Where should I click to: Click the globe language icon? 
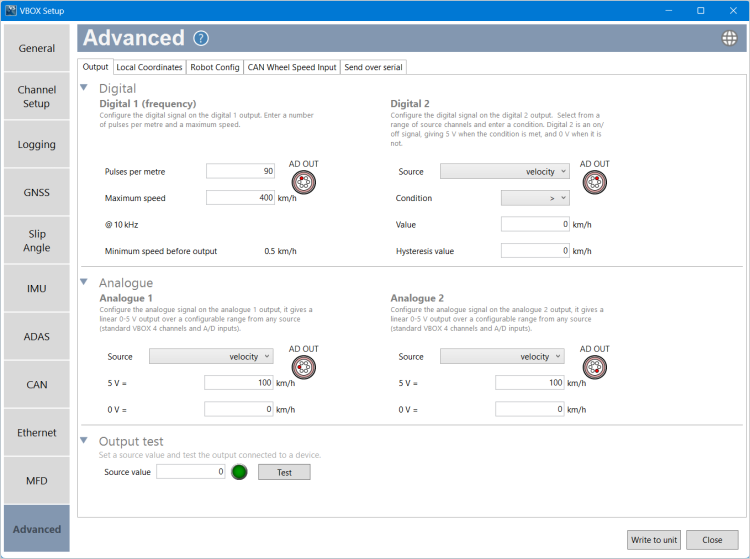point(729,38)
